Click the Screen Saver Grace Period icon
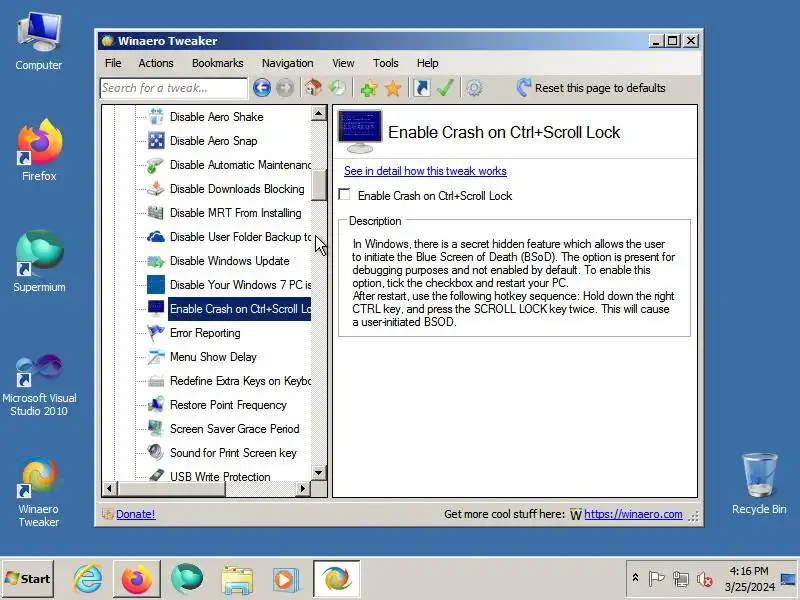 click(156, 429)
